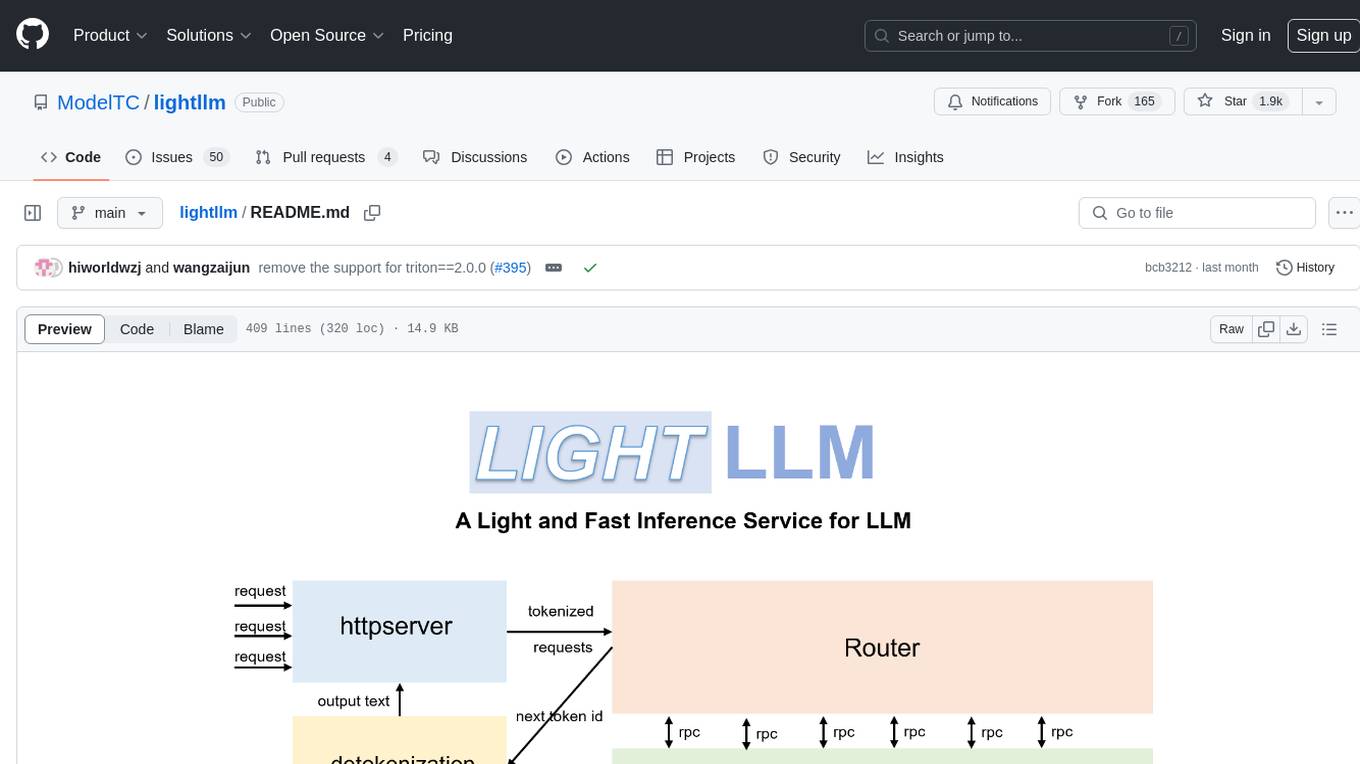Open the main branch selector
This screenshot has width=1360, height=764.
pyautogui.click(x=109, y=213)
